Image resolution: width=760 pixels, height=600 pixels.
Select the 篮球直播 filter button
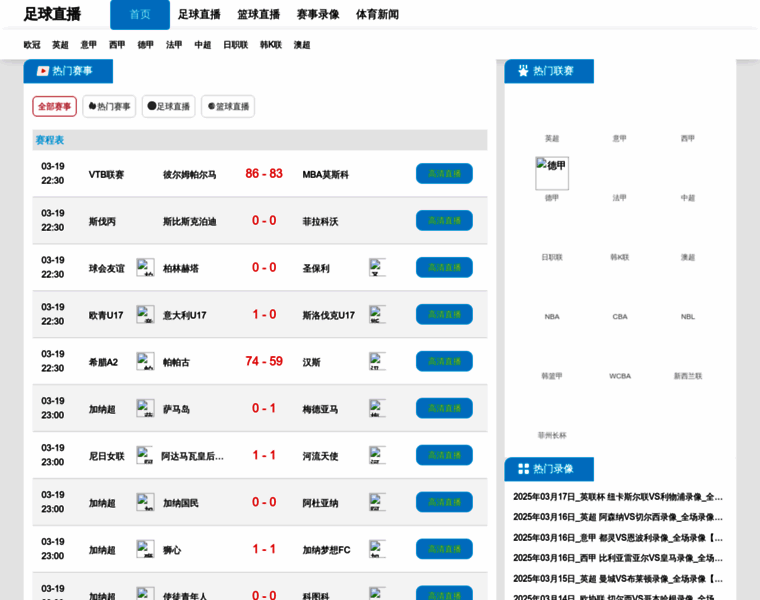point(228,106)
